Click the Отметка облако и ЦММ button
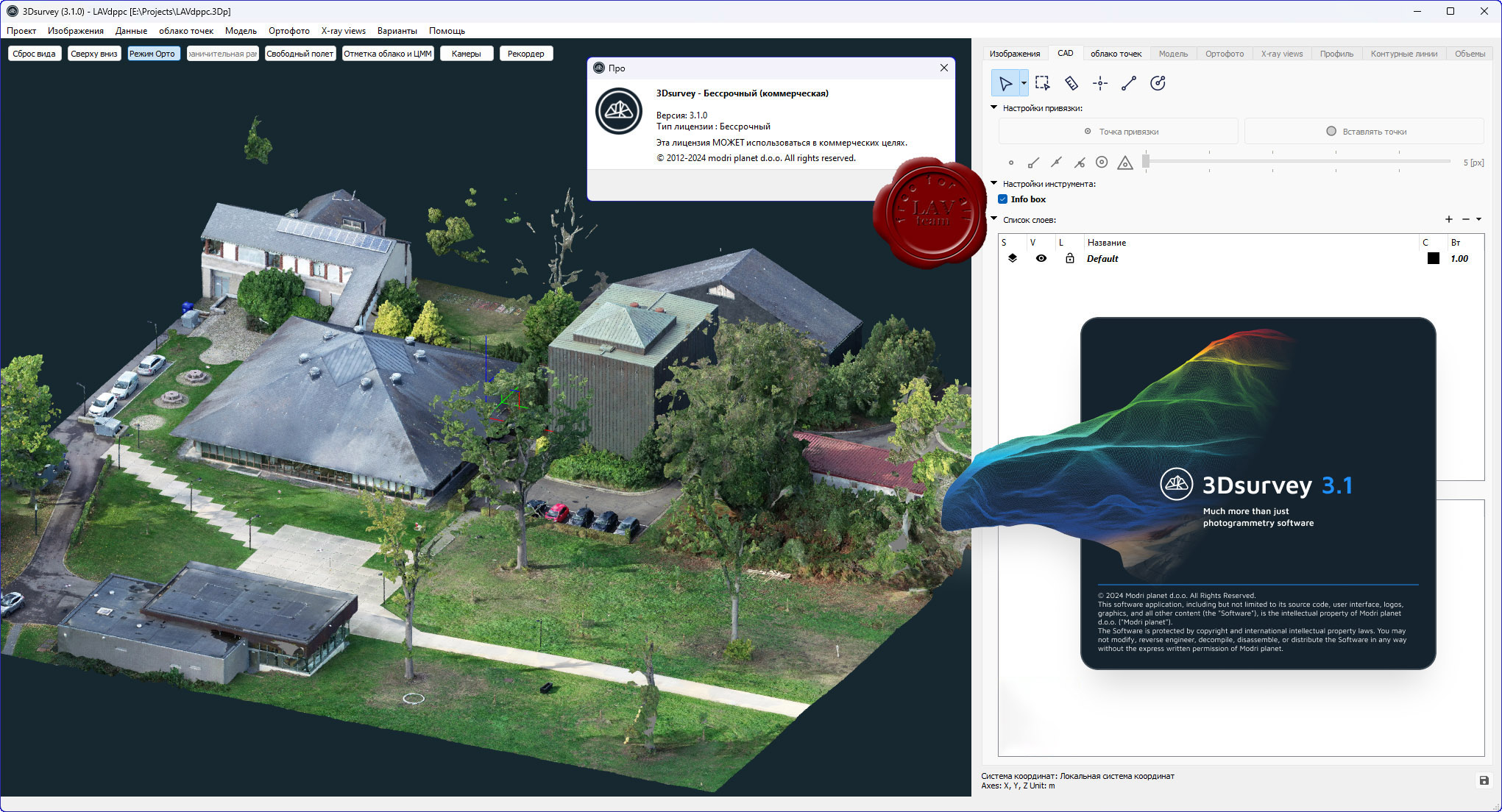 click(388, 54)
